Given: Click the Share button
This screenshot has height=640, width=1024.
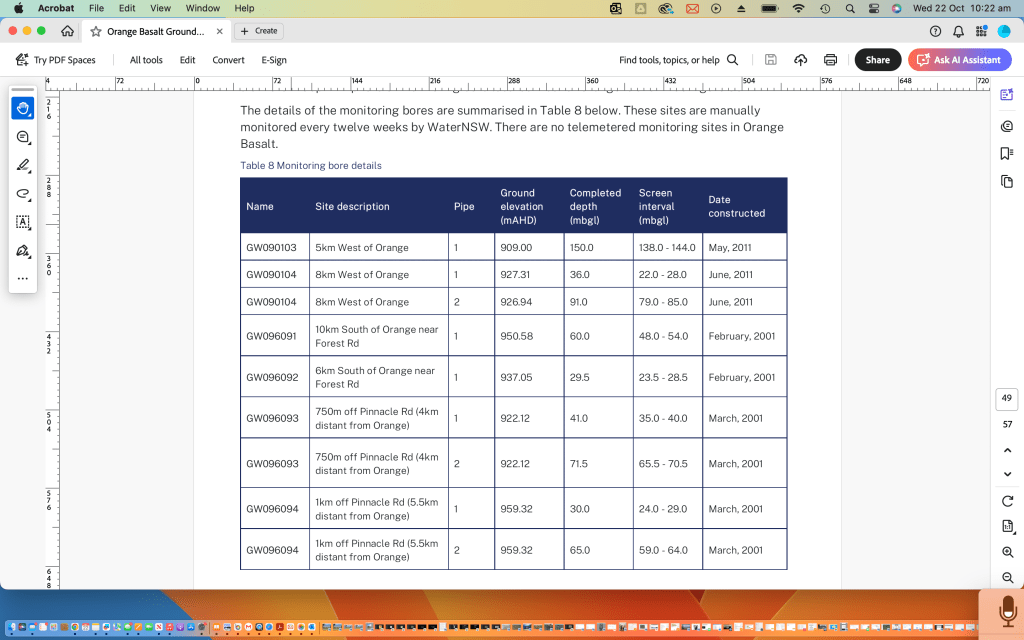Looking at the screenshot, I should click(x=877, y=60).
